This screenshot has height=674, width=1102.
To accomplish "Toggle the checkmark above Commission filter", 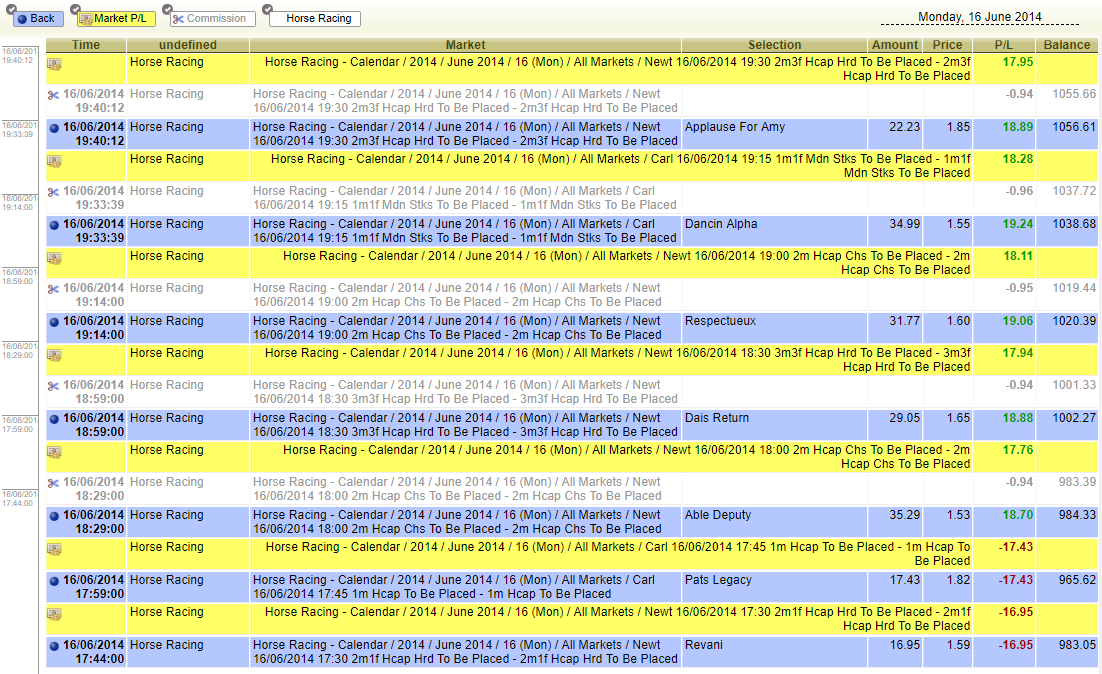I will coord(167,9).
